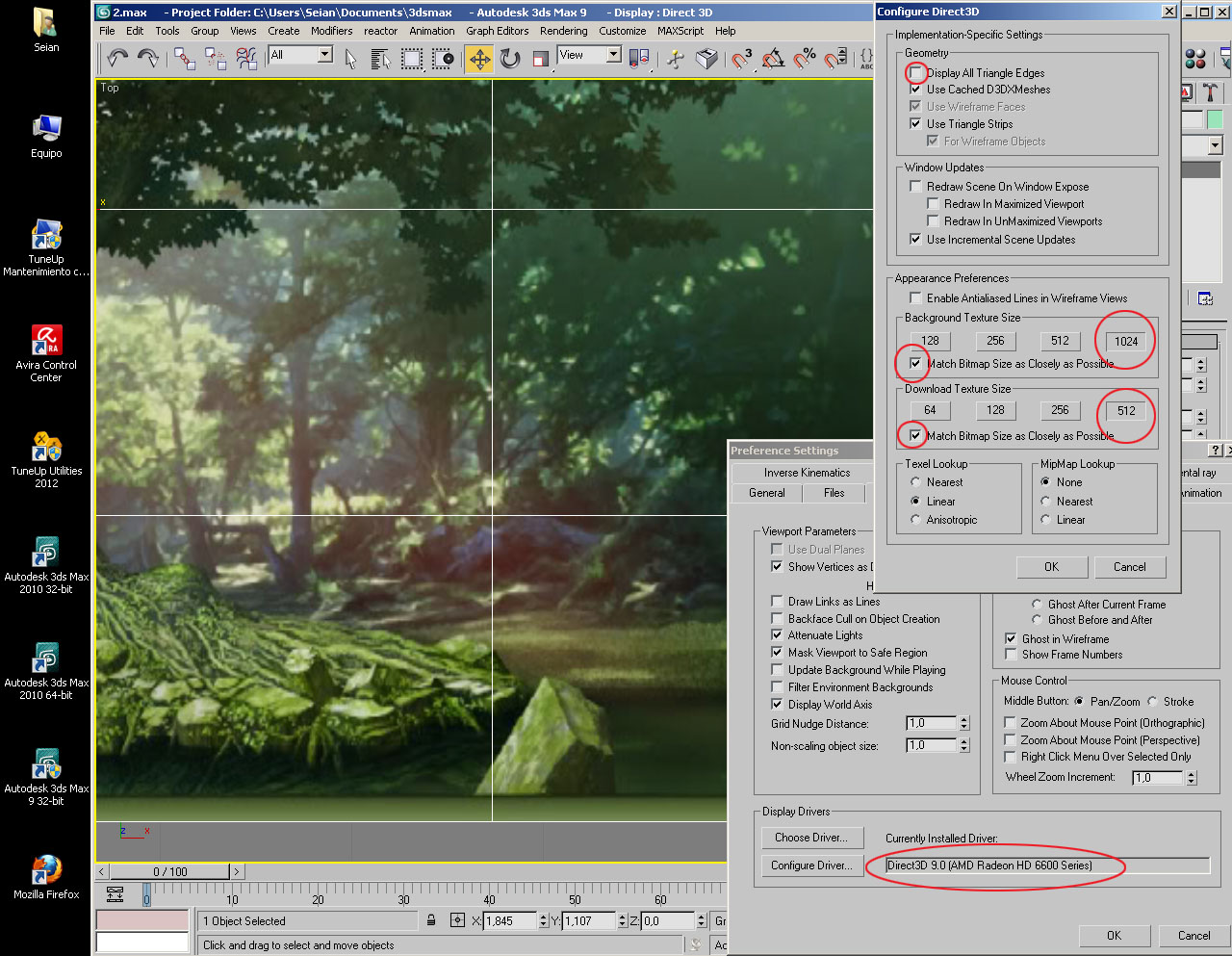
Task: Enable Redraw Scene On Window Expose
Action: 916,187
